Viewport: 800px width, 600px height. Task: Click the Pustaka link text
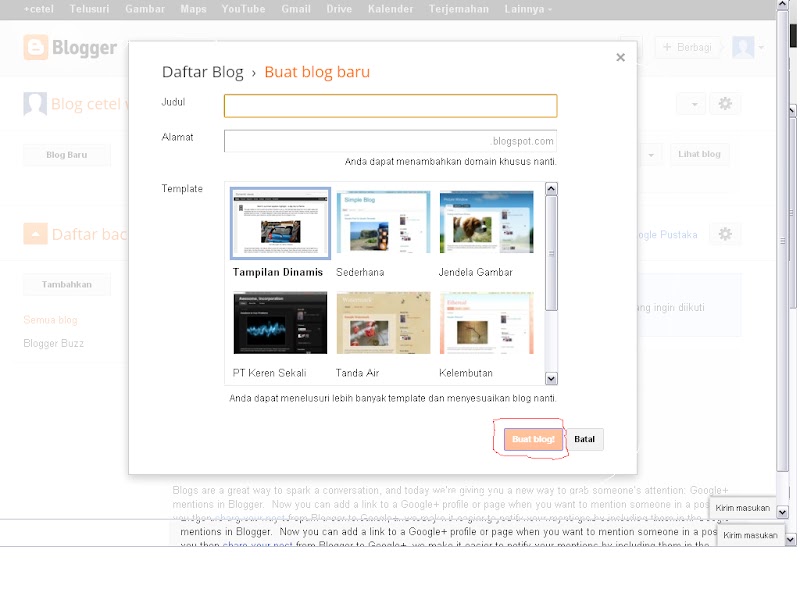point(679,235)
